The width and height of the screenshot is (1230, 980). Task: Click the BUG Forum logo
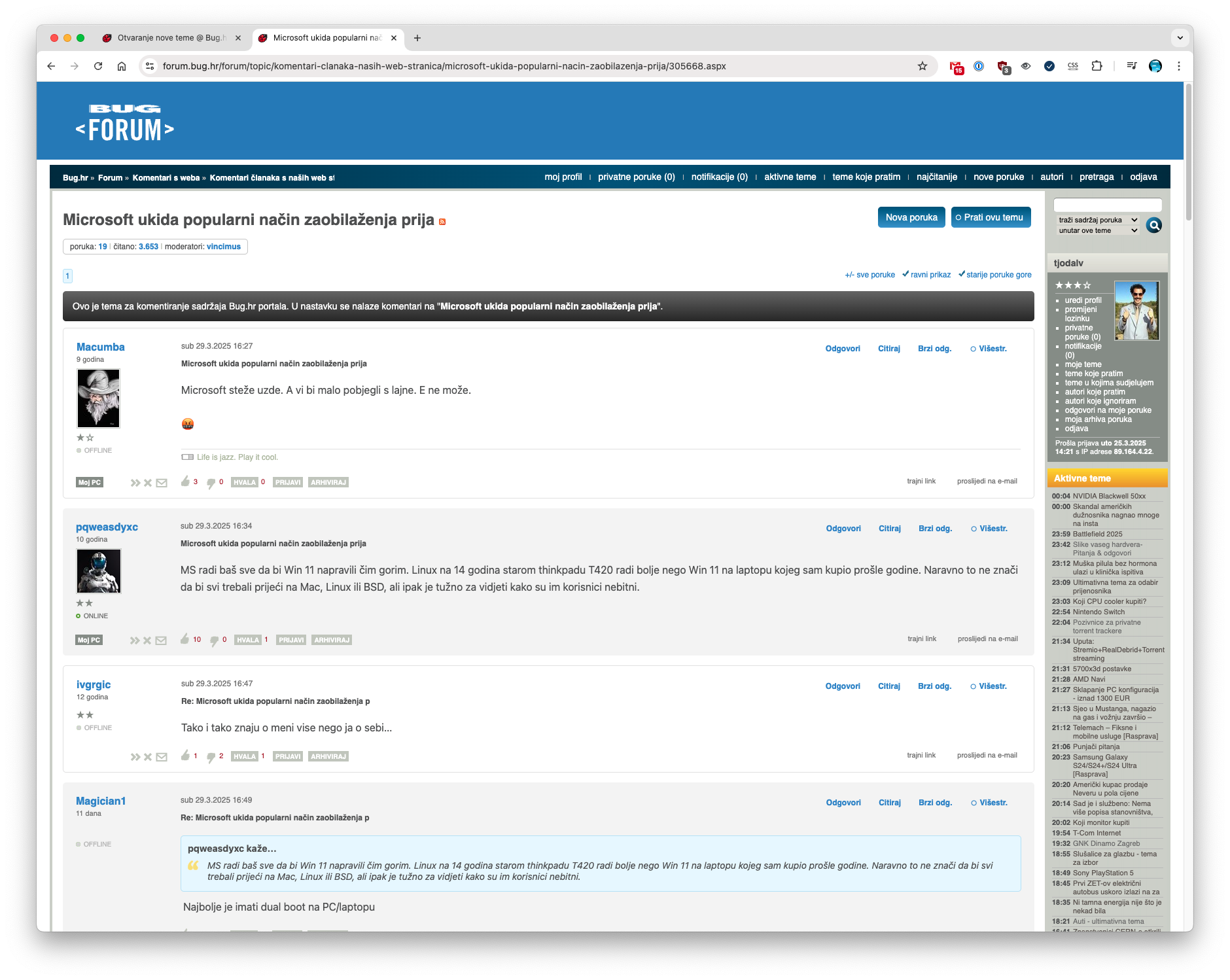[x=124, y=122]
